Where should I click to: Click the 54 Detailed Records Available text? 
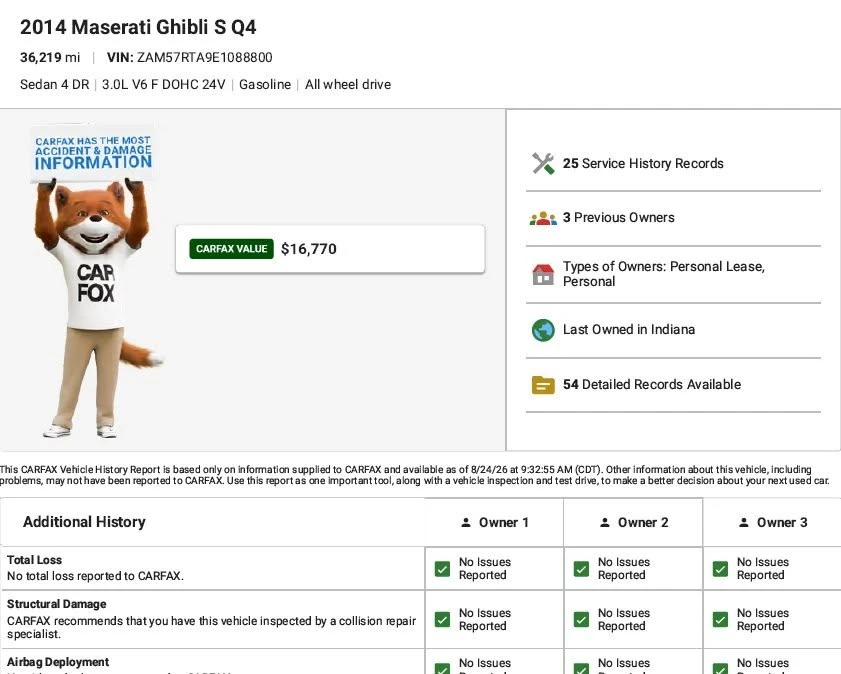[652, 384]
